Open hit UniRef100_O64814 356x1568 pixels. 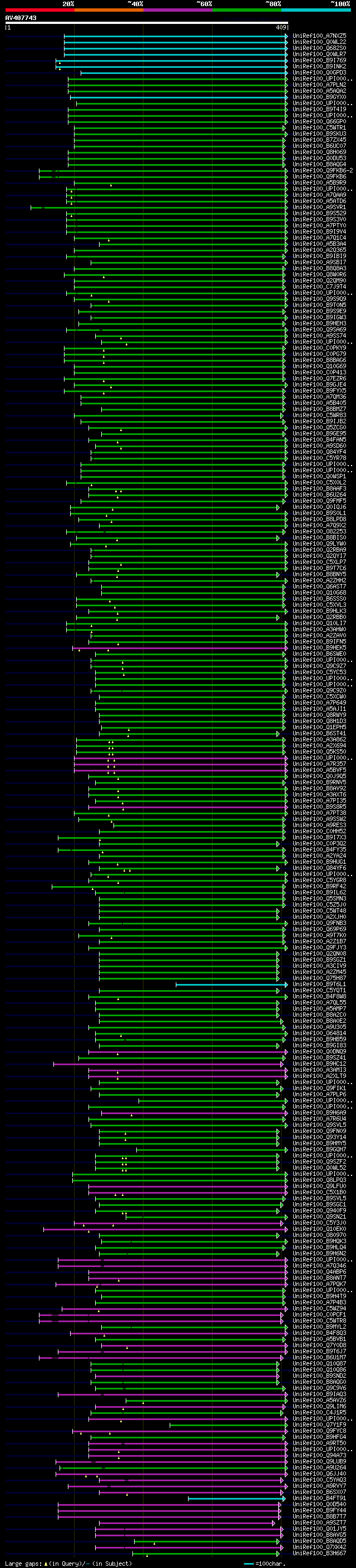coord(319,1033)
